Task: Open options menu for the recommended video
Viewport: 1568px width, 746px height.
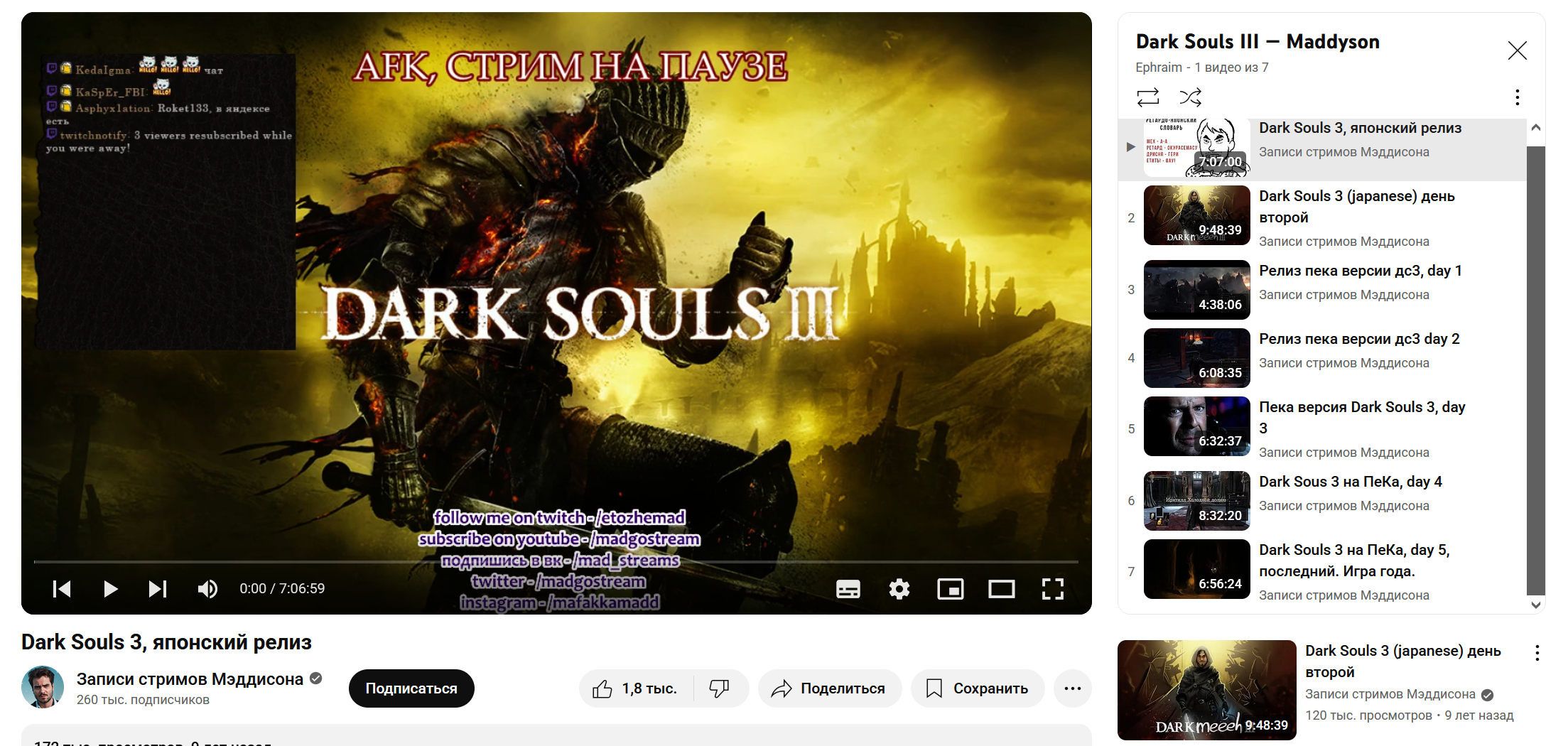Action: point(1537,653)
